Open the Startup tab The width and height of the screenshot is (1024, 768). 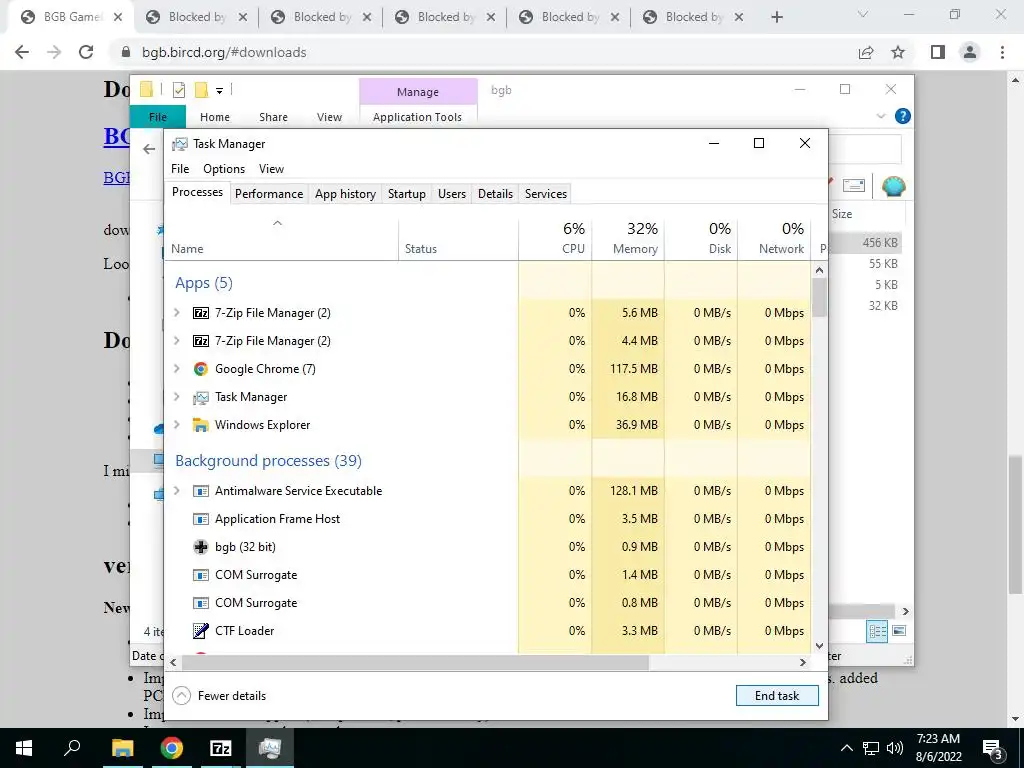tap(407, 194)
